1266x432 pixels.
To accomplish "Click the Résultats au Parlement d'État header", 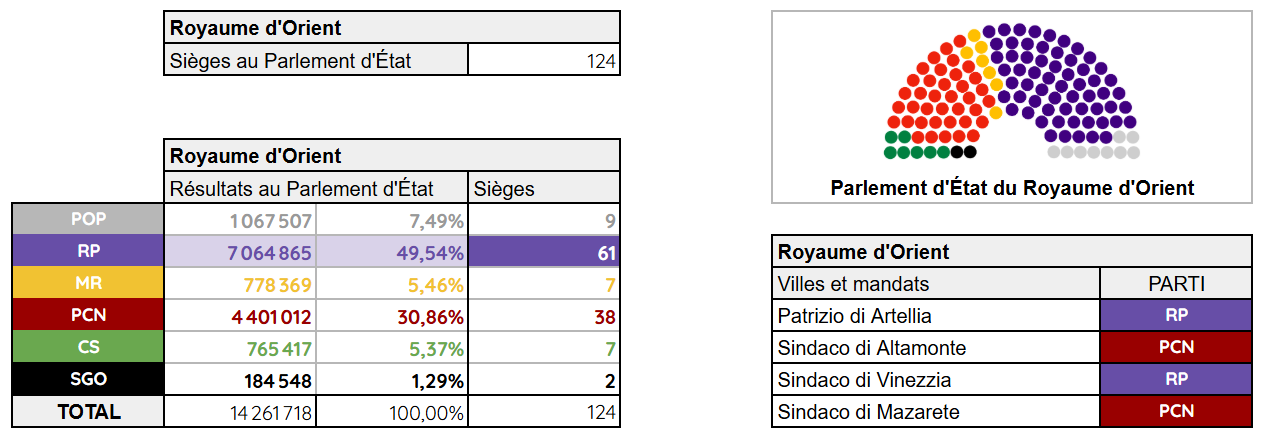I will pos(316,188).
